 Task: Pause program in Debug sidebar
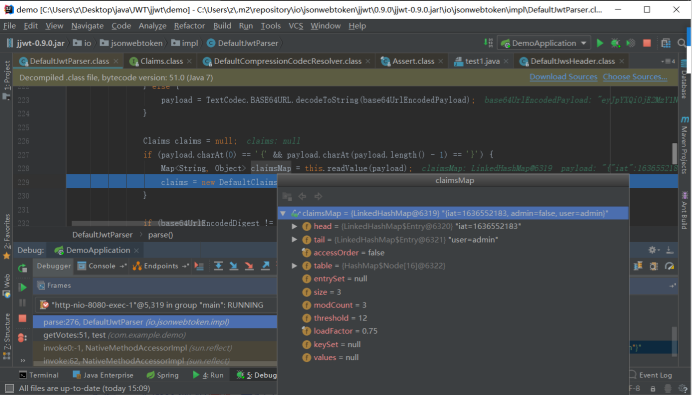pyautogui.click(x=22, y=303)
